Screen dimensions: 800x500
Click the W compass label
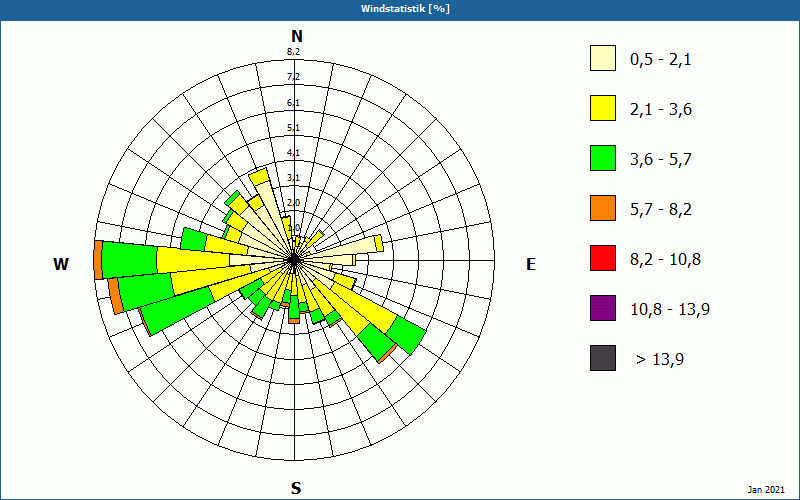(61, 264)
